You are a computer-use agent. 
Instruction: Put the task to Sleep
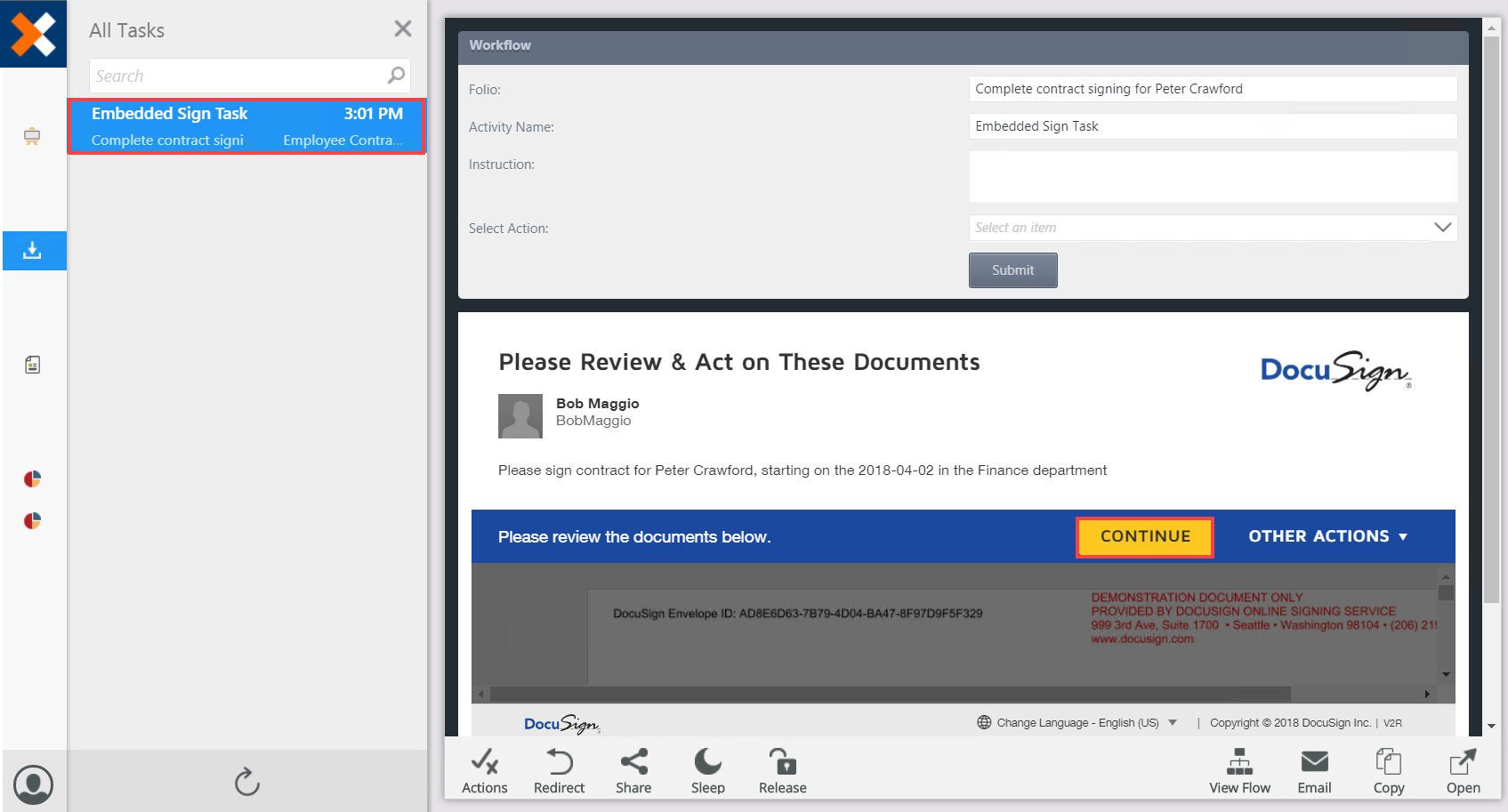pyautogui.click(x=708, y=771)
